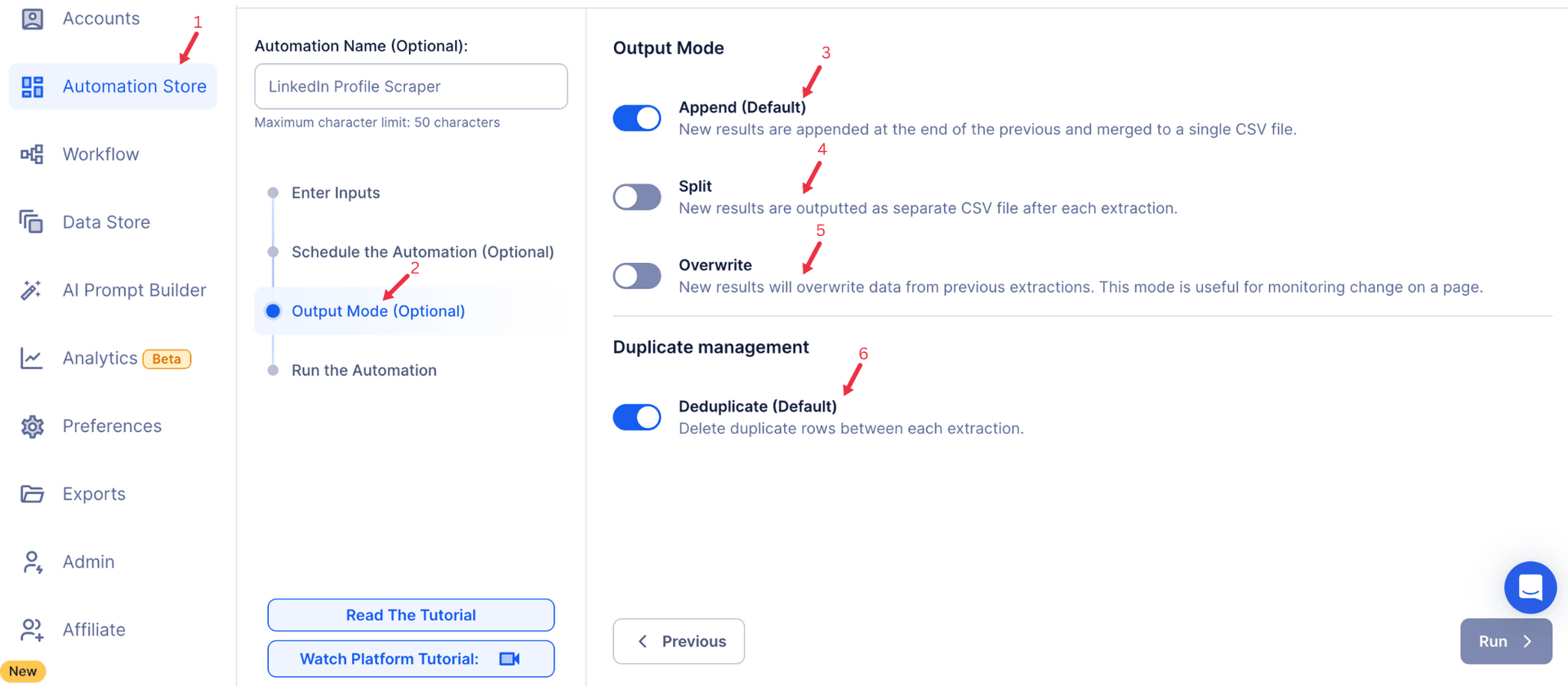Click the Exports folder icon
Screen dimensions: 1568x691
[x=32, y=494]
